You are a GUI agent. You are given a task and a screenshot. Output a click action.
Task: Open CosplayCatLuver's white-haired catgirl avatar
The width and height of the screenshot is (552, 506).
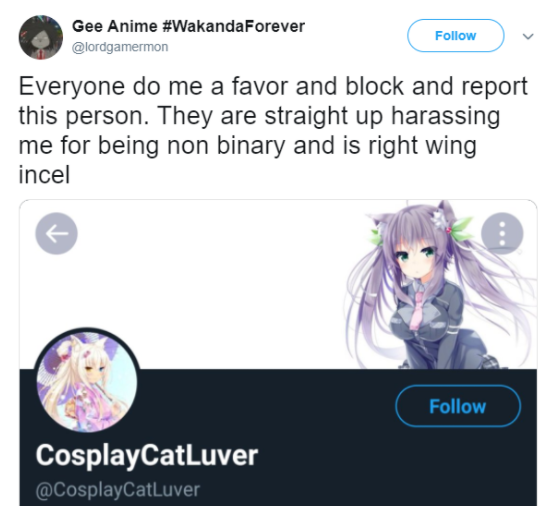[87, 381]
